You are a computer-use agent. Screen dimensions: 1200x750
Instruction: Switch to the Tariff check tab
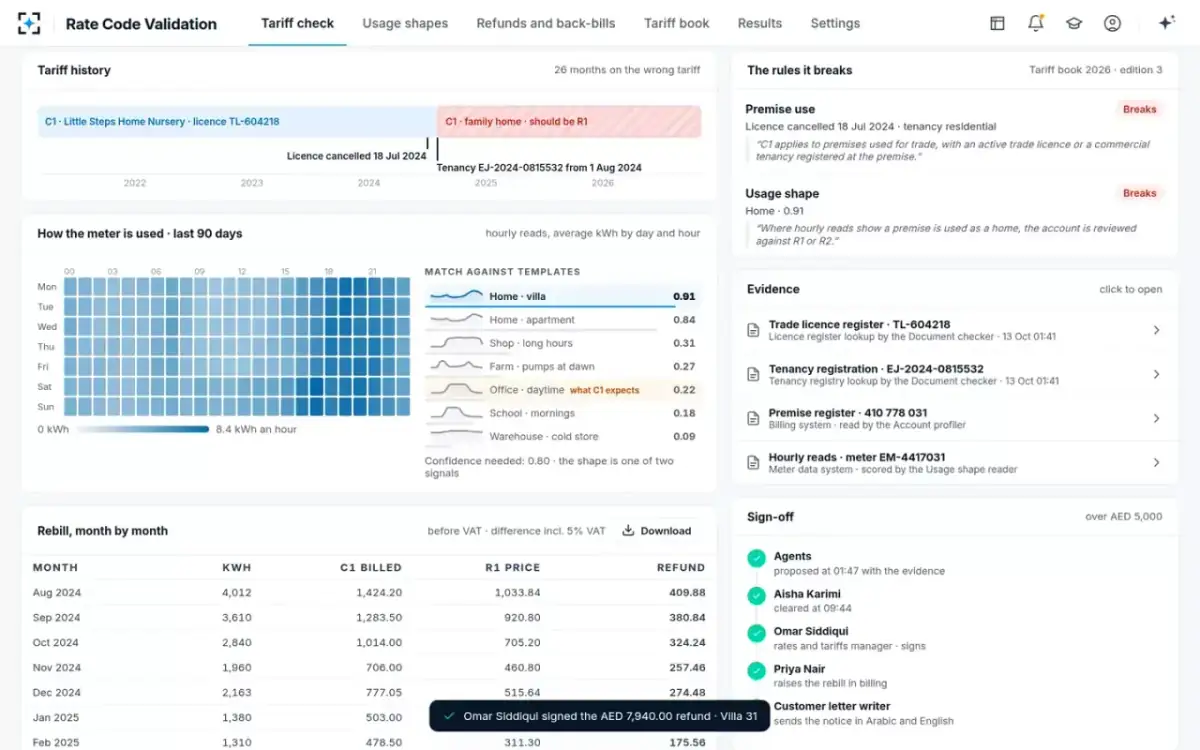click(x=297, y=23)
